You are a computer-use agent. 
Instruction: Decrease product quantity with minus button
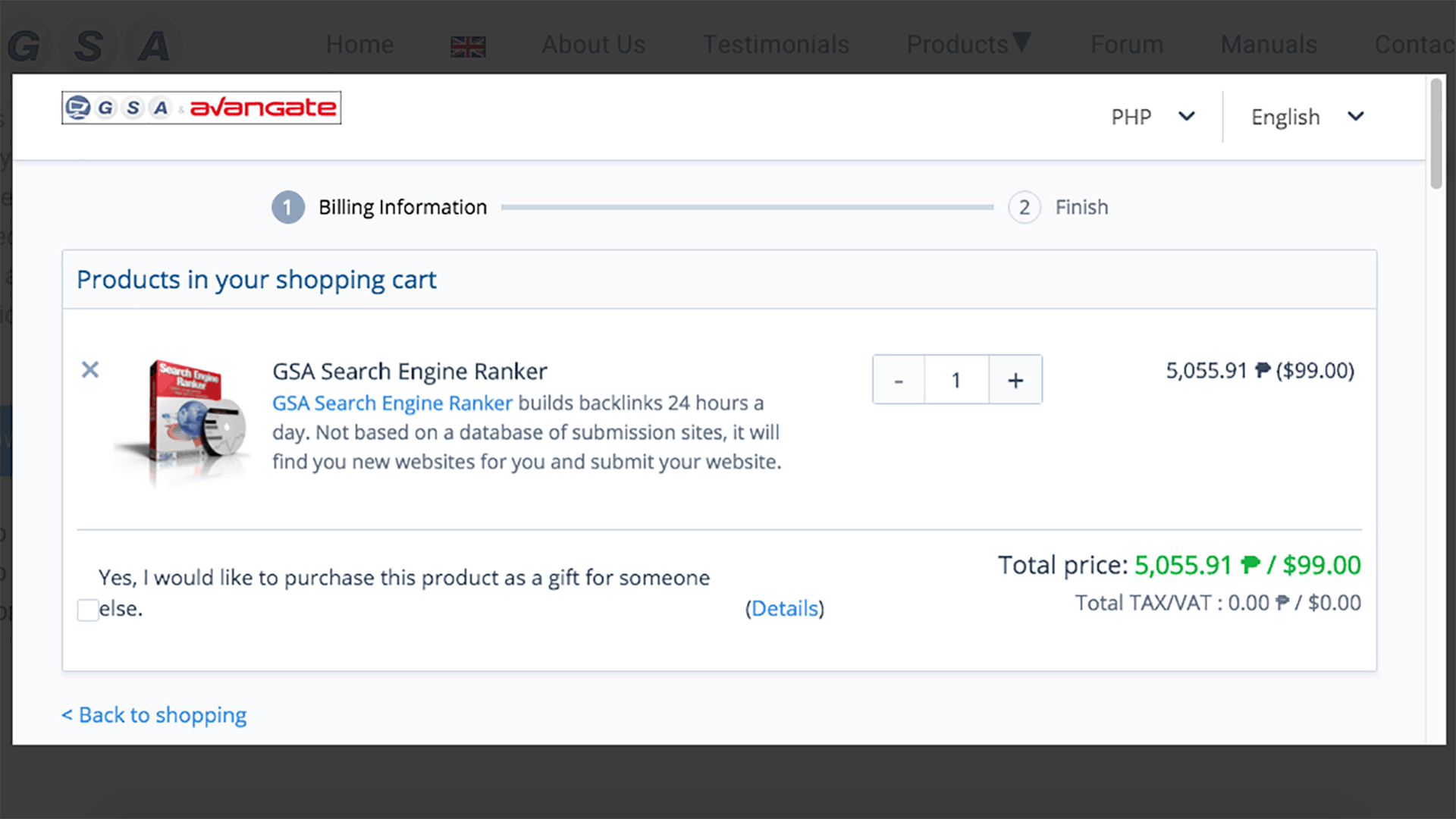coord(899,380)
